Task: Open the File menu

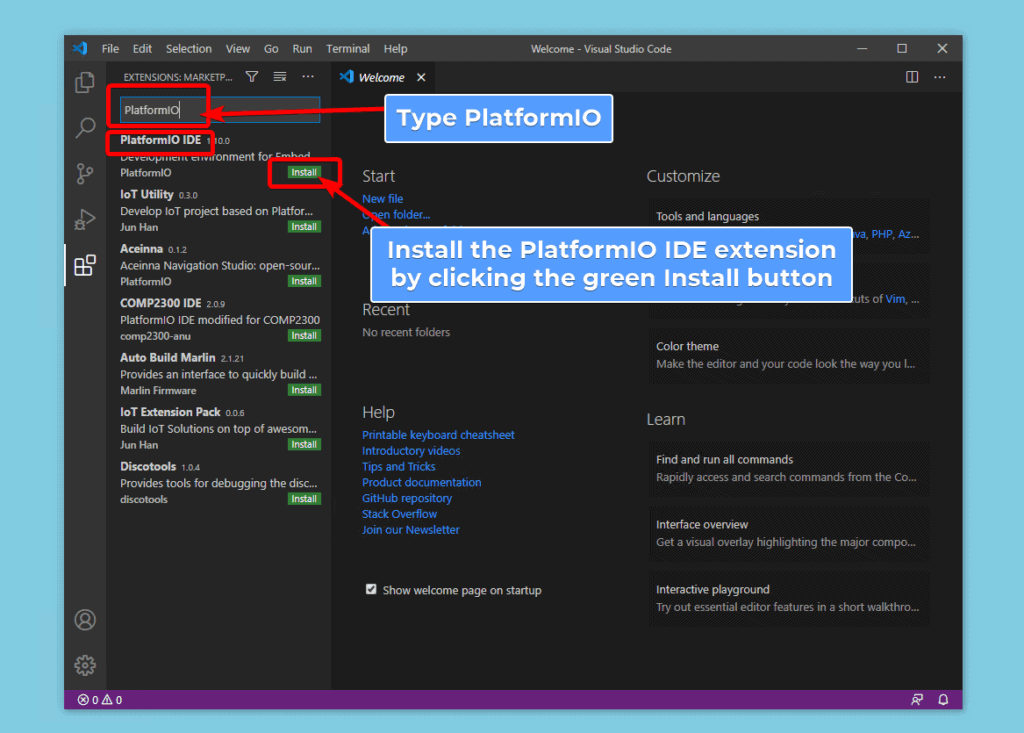Action: pyautogui.click(x=110, y=49)
